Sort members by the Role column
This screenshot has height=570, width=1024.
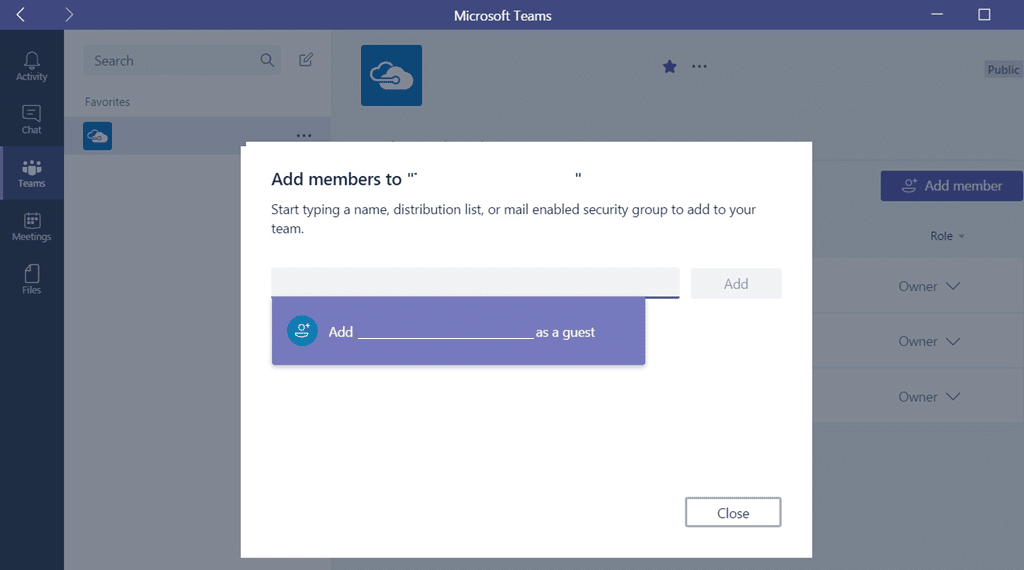[x=947, y=236]
